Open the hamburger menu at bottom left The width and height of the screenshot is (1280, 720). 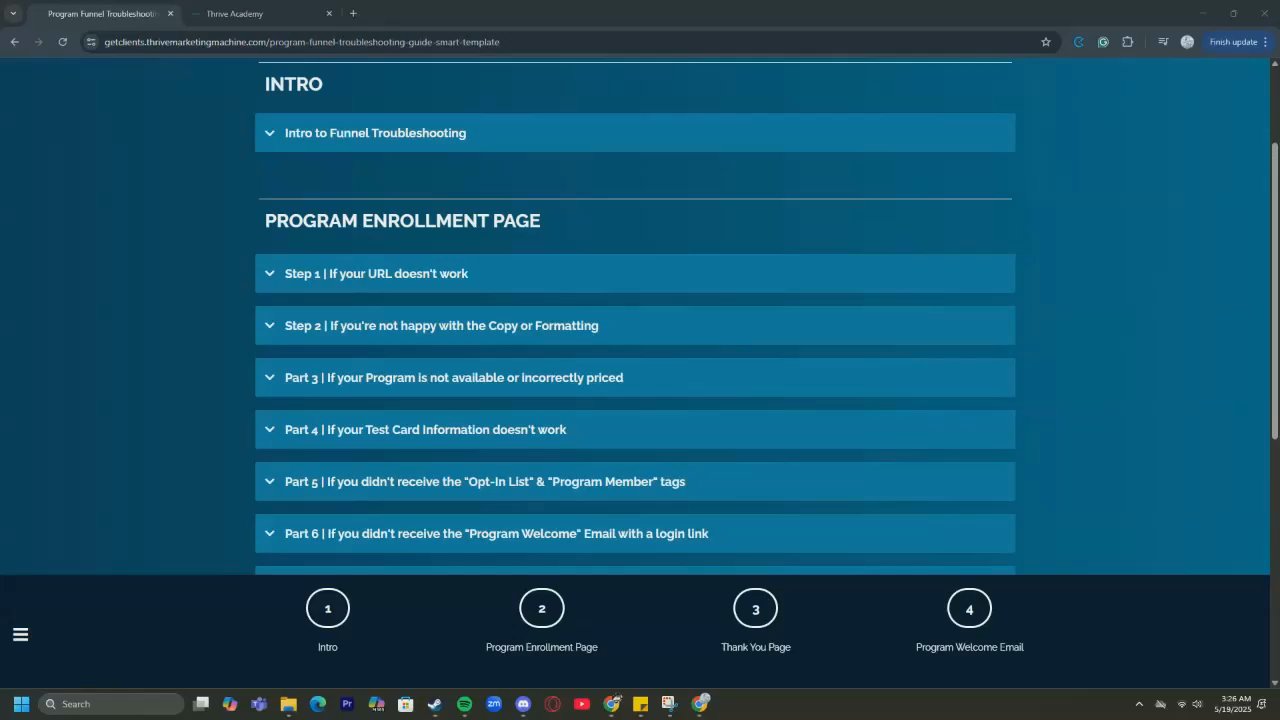click(20, 634)
